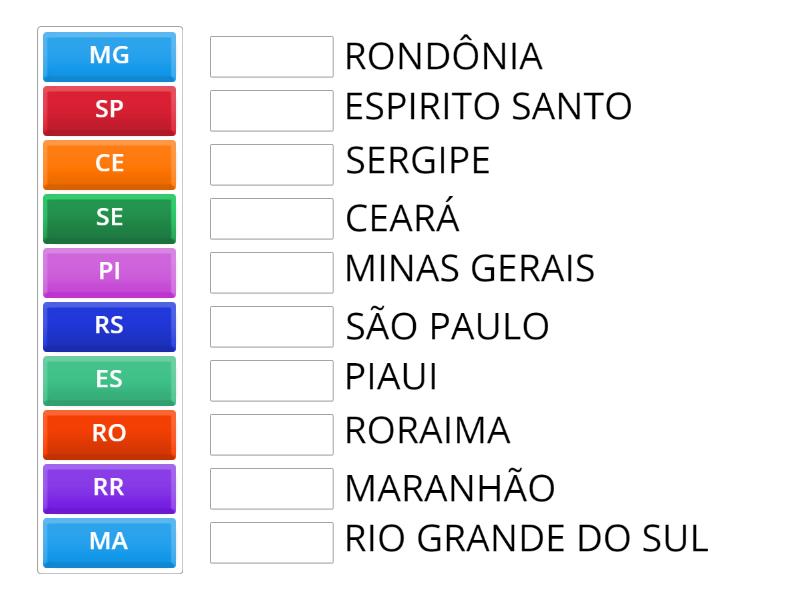Click the answer box next to SÃO PAULO

[x=272, y=326]
